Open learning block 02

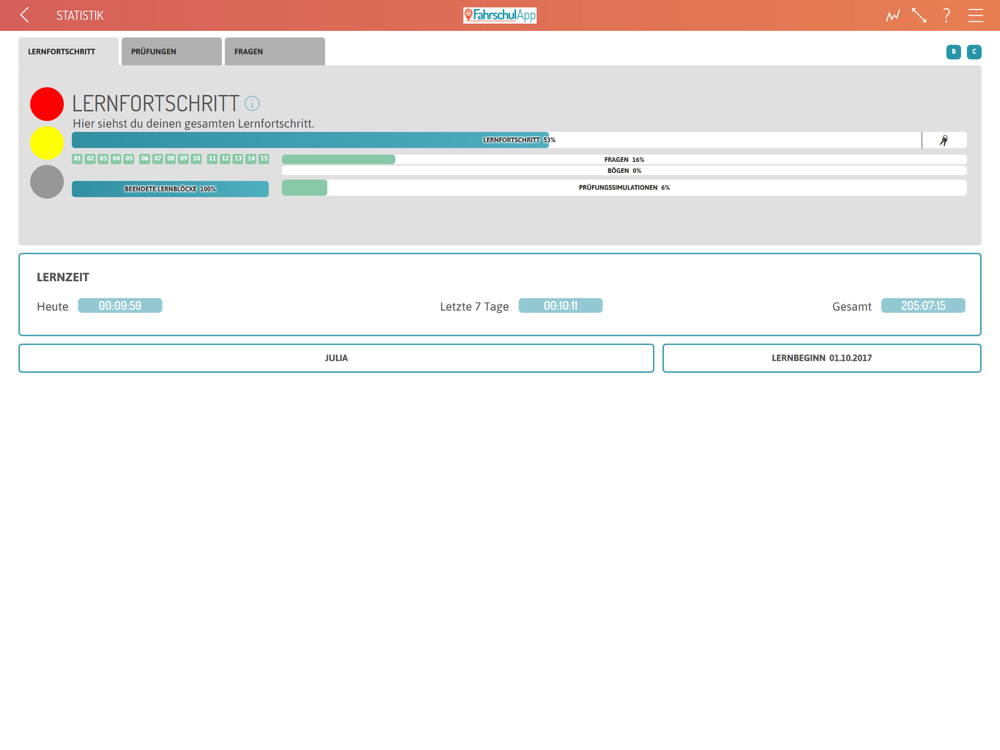coord(90,159)
